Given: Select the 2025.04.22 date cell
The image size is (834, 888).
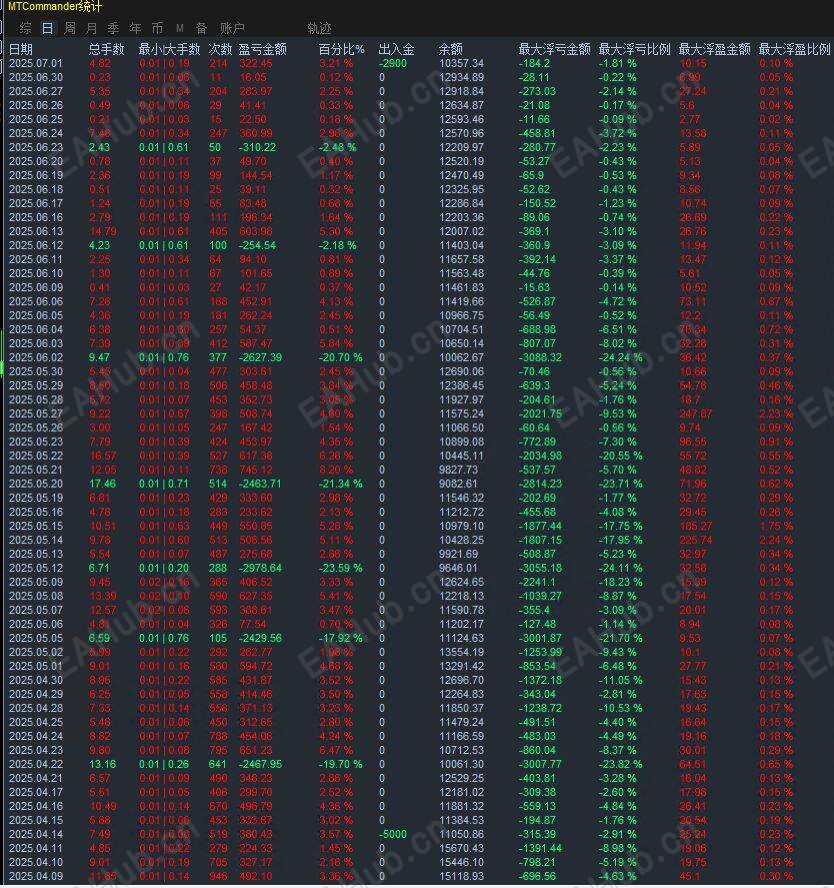Looking at the screenshot, I should tap(36, 764).
